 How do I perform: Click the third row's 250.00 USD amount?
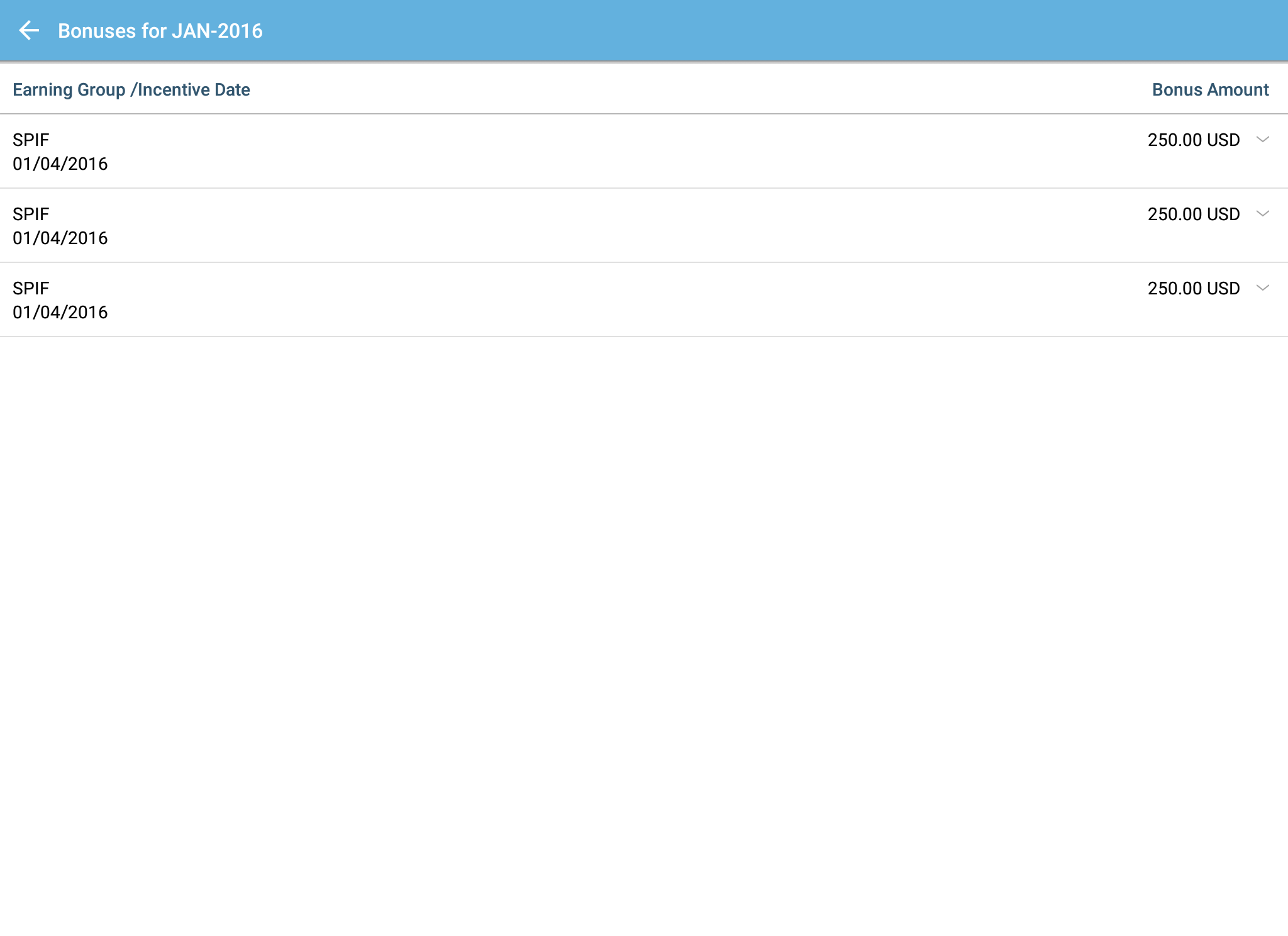1194,288
